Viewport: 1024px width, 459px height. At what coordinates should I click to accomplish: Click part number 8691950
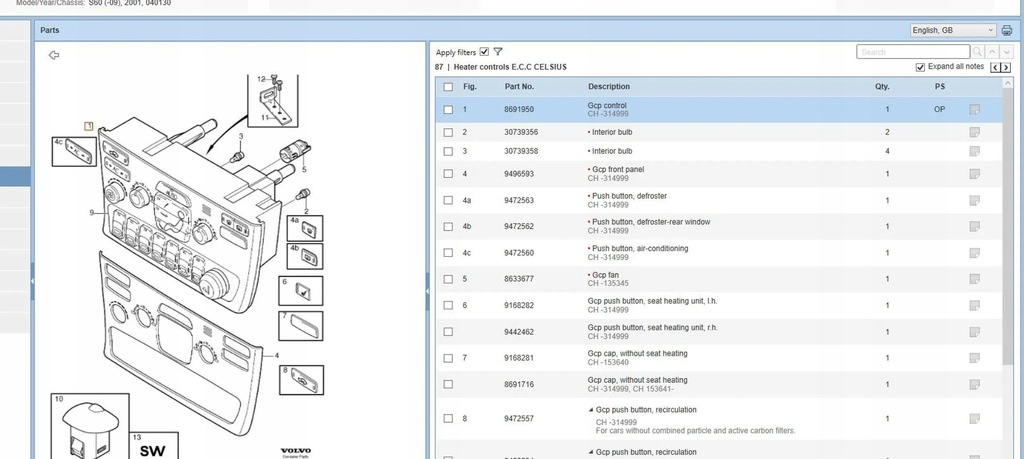[519, 110]
